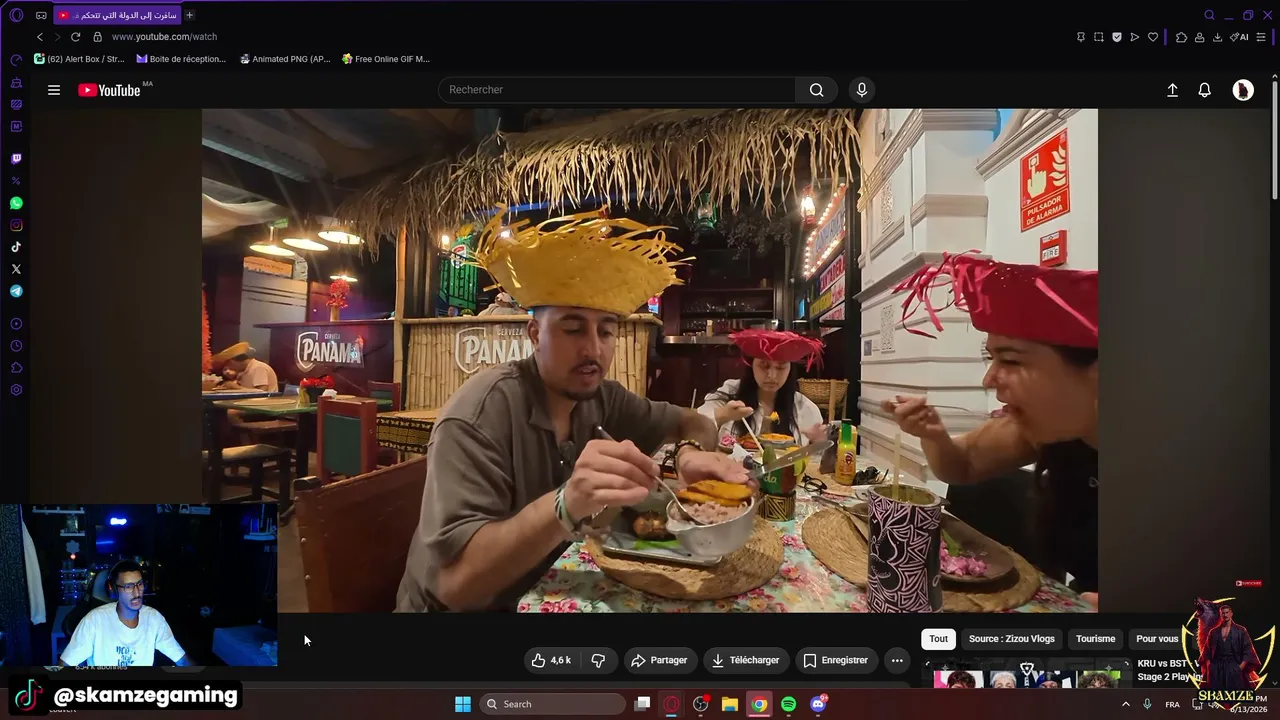Select the Tout filter chip

(938, 639)
